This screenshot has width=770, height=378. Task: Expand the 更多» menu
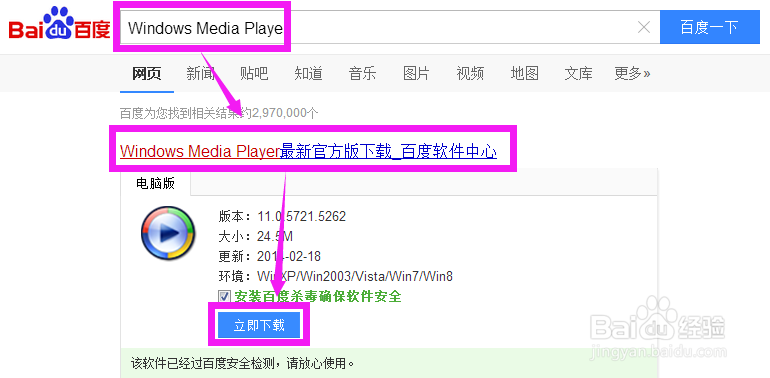coord(632,74)
